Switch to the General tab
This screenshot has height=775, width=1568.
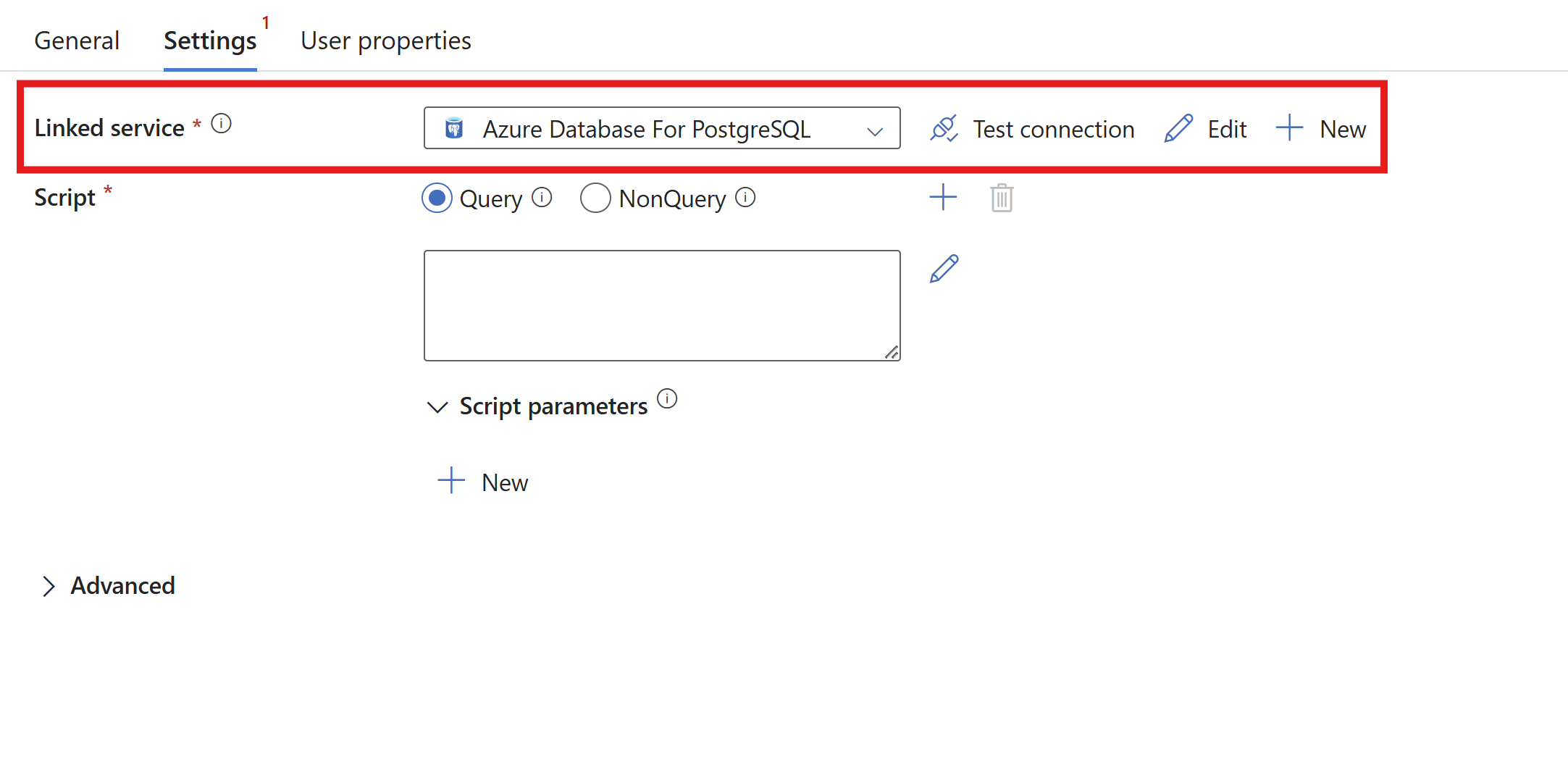pos(77,41)
